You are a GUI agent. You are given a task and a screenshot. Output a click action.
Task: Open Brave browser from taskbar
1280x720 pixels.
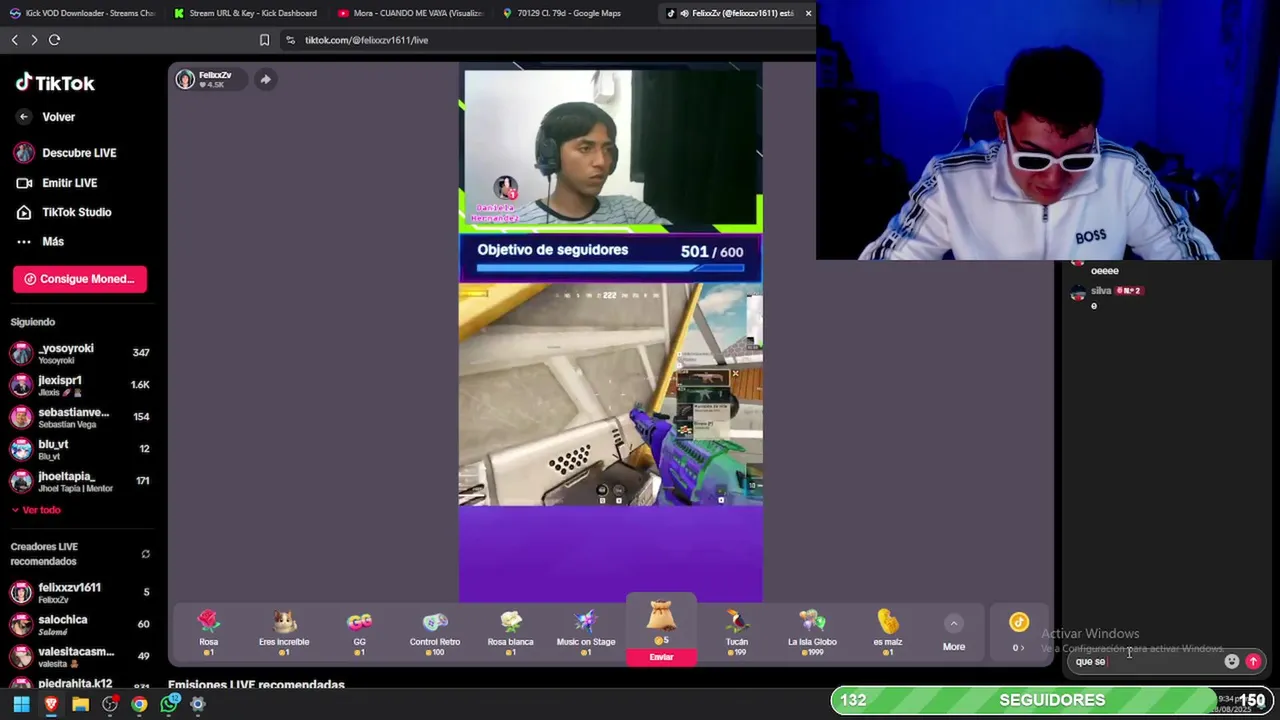pos(51,704)
